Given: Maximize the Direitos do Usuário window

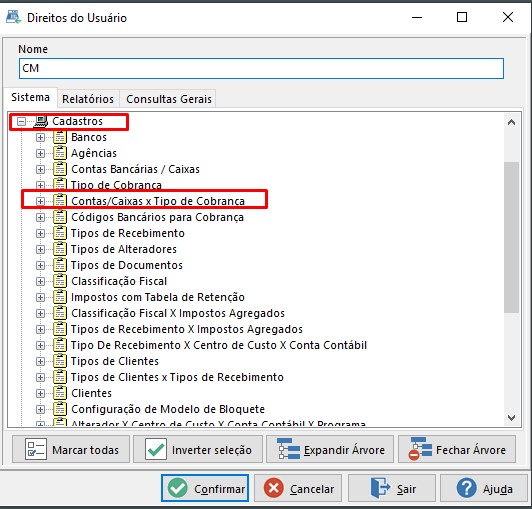Looking at the screenshot, I should [x=462, y=17].
